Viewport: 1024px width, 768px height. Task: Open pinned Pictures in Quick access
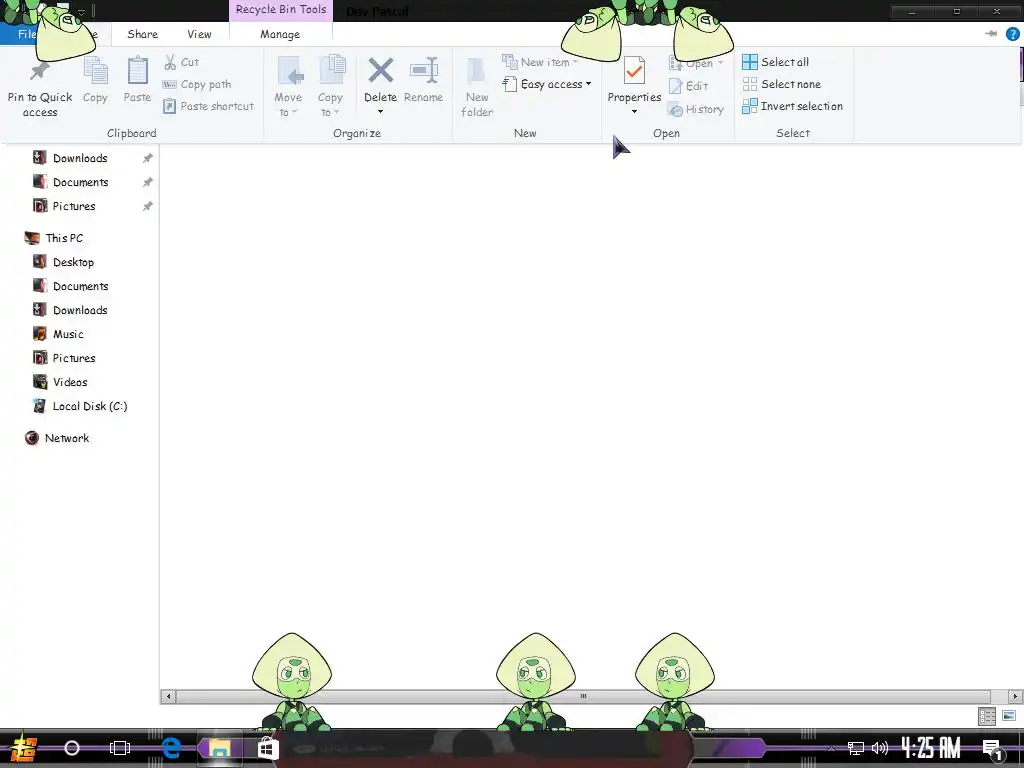pyautogui.click(x=74, y=206)
